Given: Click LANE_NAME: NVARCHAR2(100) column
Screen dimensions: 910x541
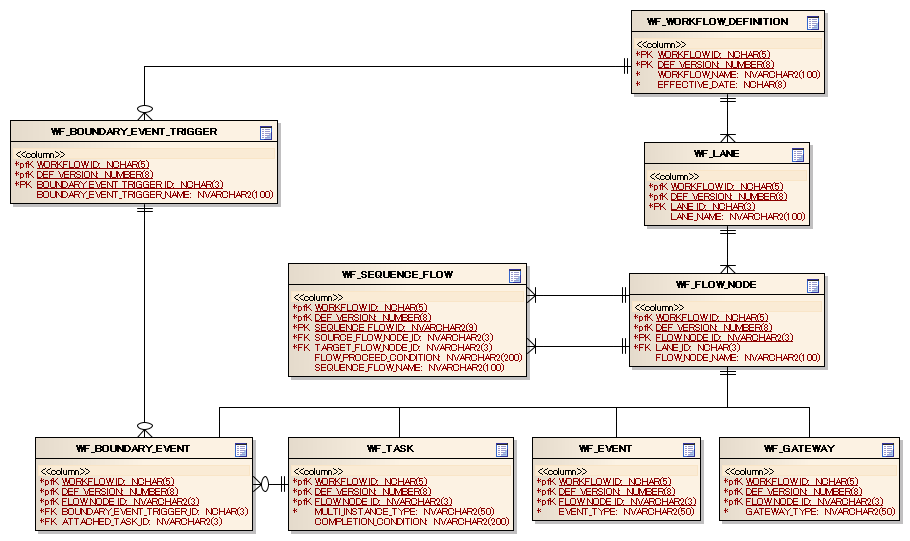Looking at the screenshot, I should pos(738,217).
